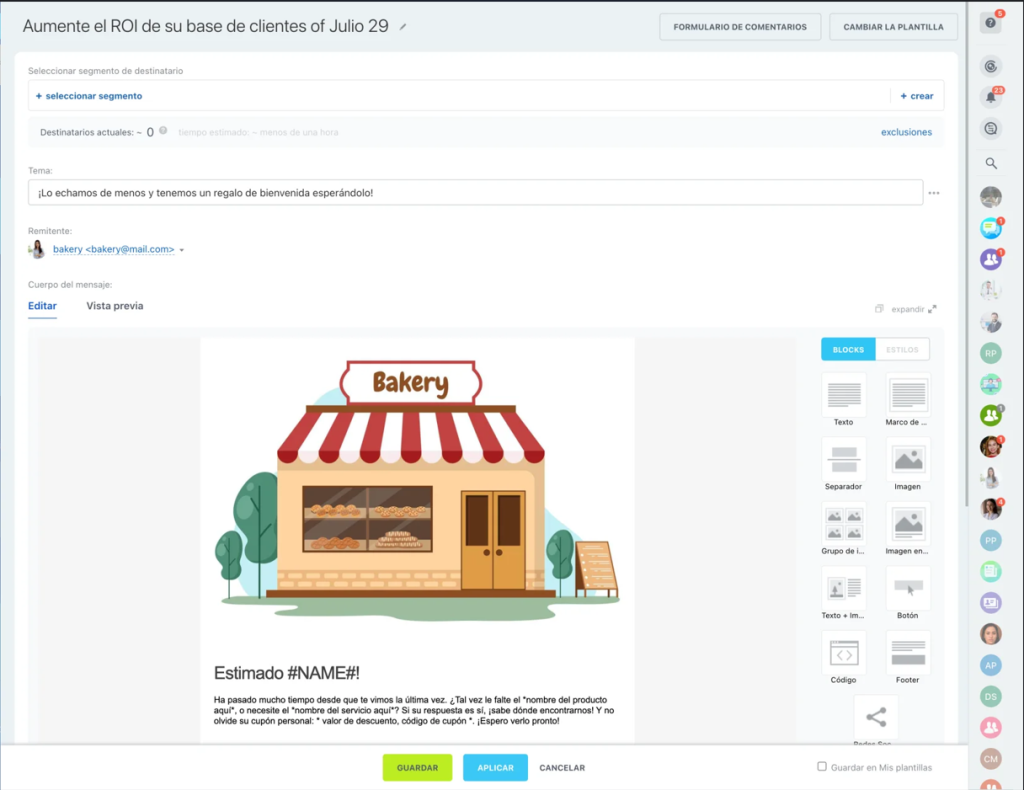This screenshot has width=1024, height=790.
Task: Open the help question mark icon
Action: [991, 22]
